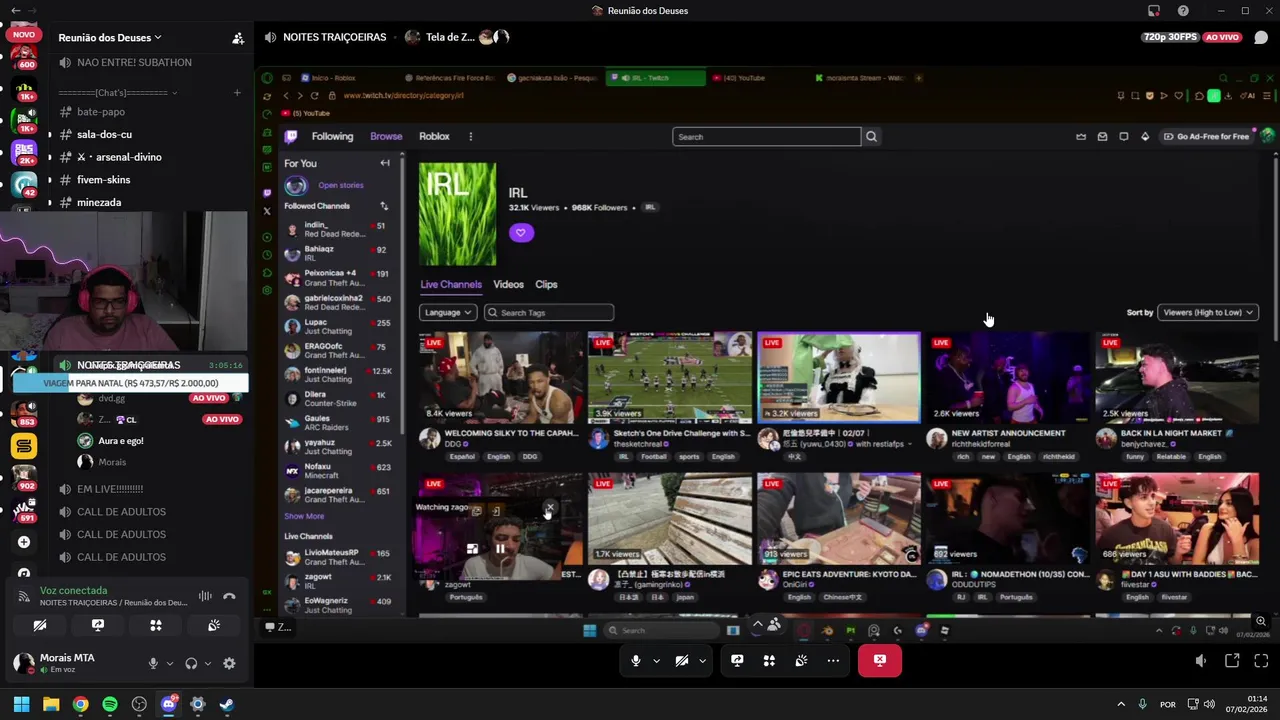Screen dimensions: 1280x720
Task: Click the 720p 30FPS quality badge
Action: (x=1170, y=37)
